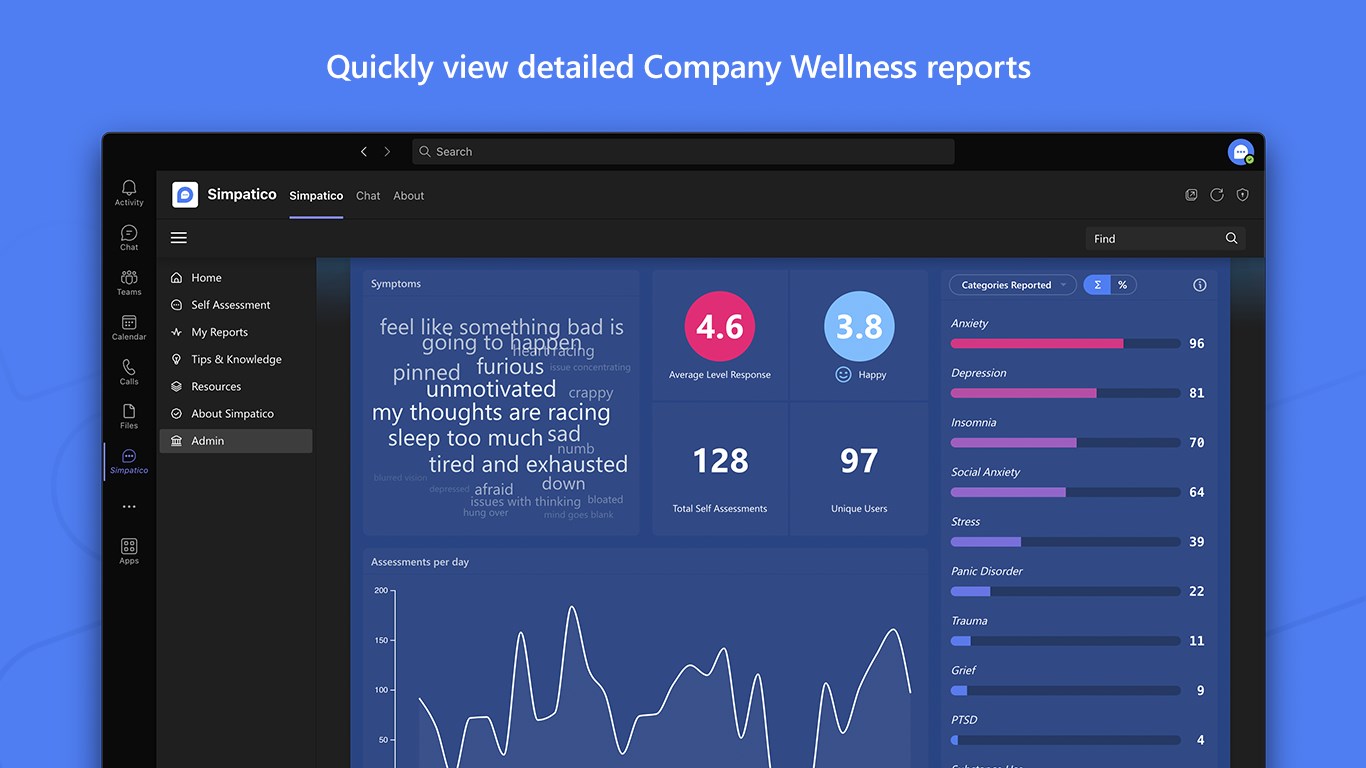Viewport: 1366px width, 768px height.
Task: Go forward using the right arrow
Action: click(387, 152)
